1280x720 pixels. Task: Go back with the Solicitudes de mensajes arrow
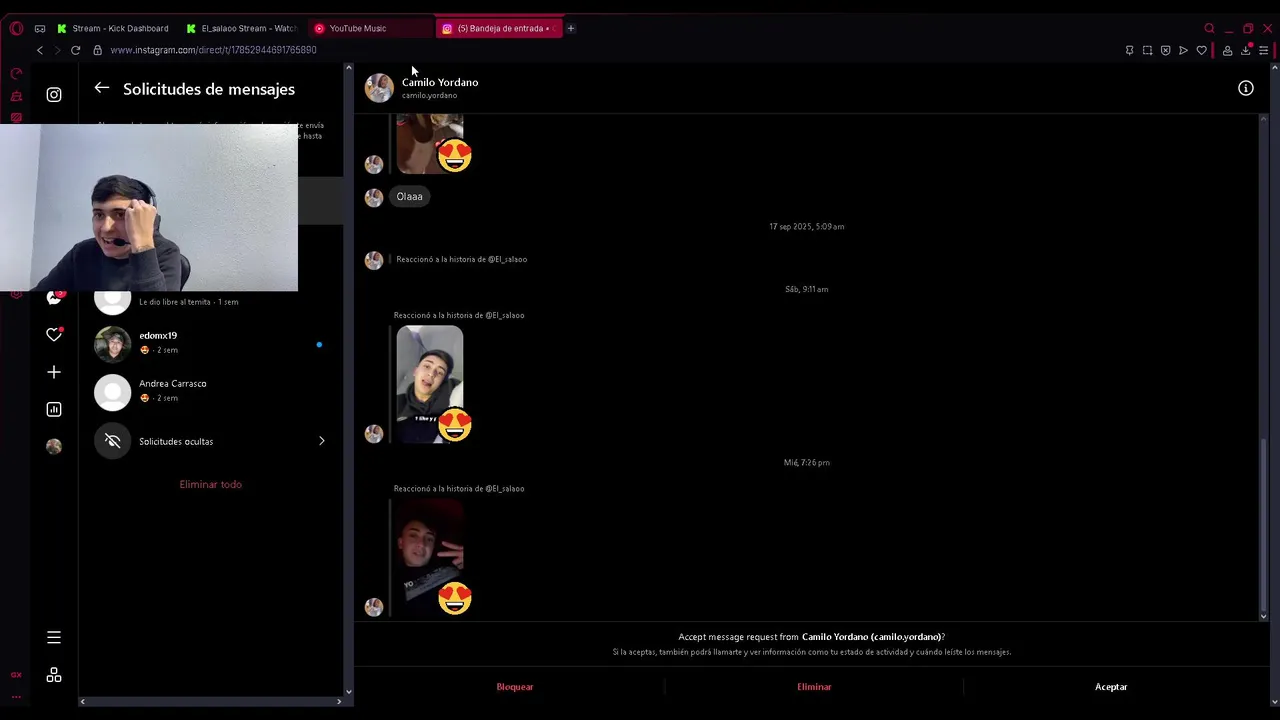(x=101, y=88)
